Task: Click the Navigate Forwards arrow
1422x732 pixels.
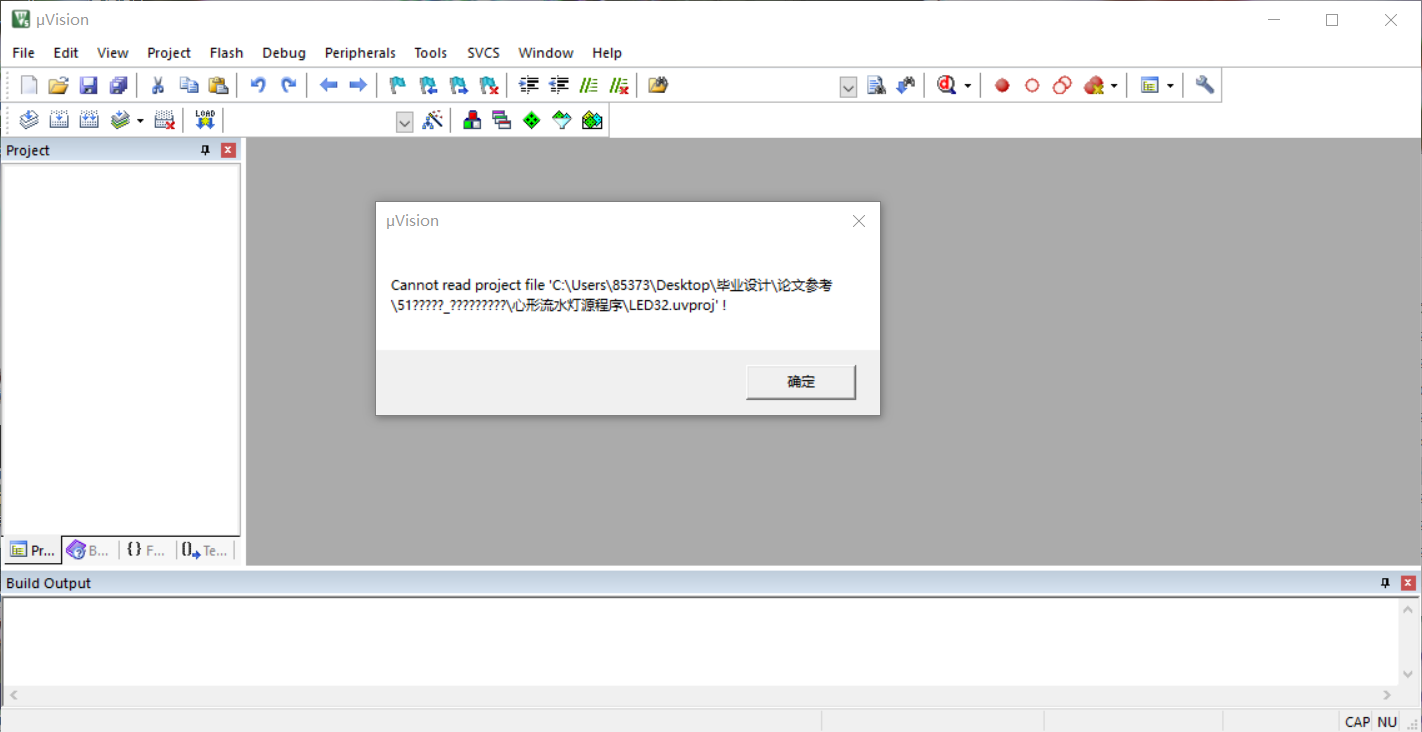Action: coord(357,85)
